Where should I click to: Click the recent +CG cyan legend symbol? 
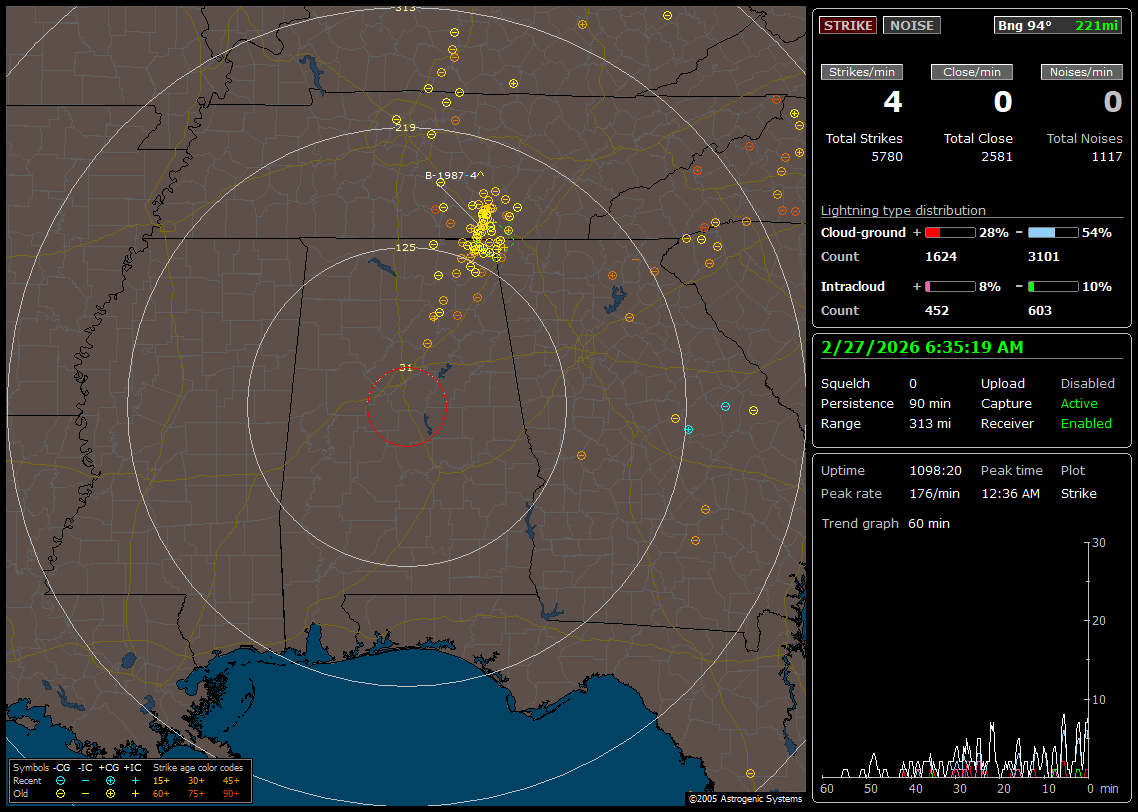click(110, 780)
